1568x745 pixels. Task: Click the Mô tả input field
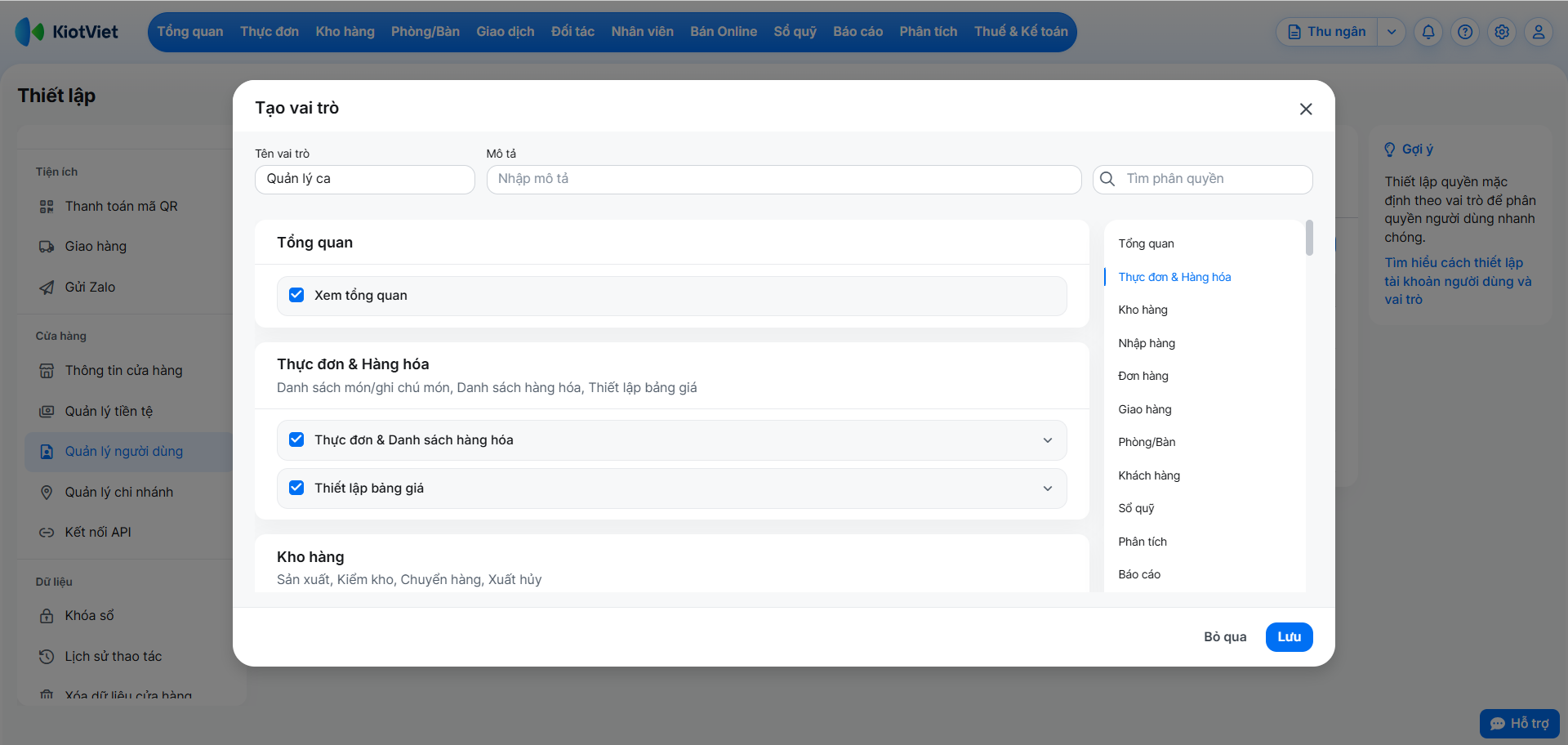click(x=784, y=180)
